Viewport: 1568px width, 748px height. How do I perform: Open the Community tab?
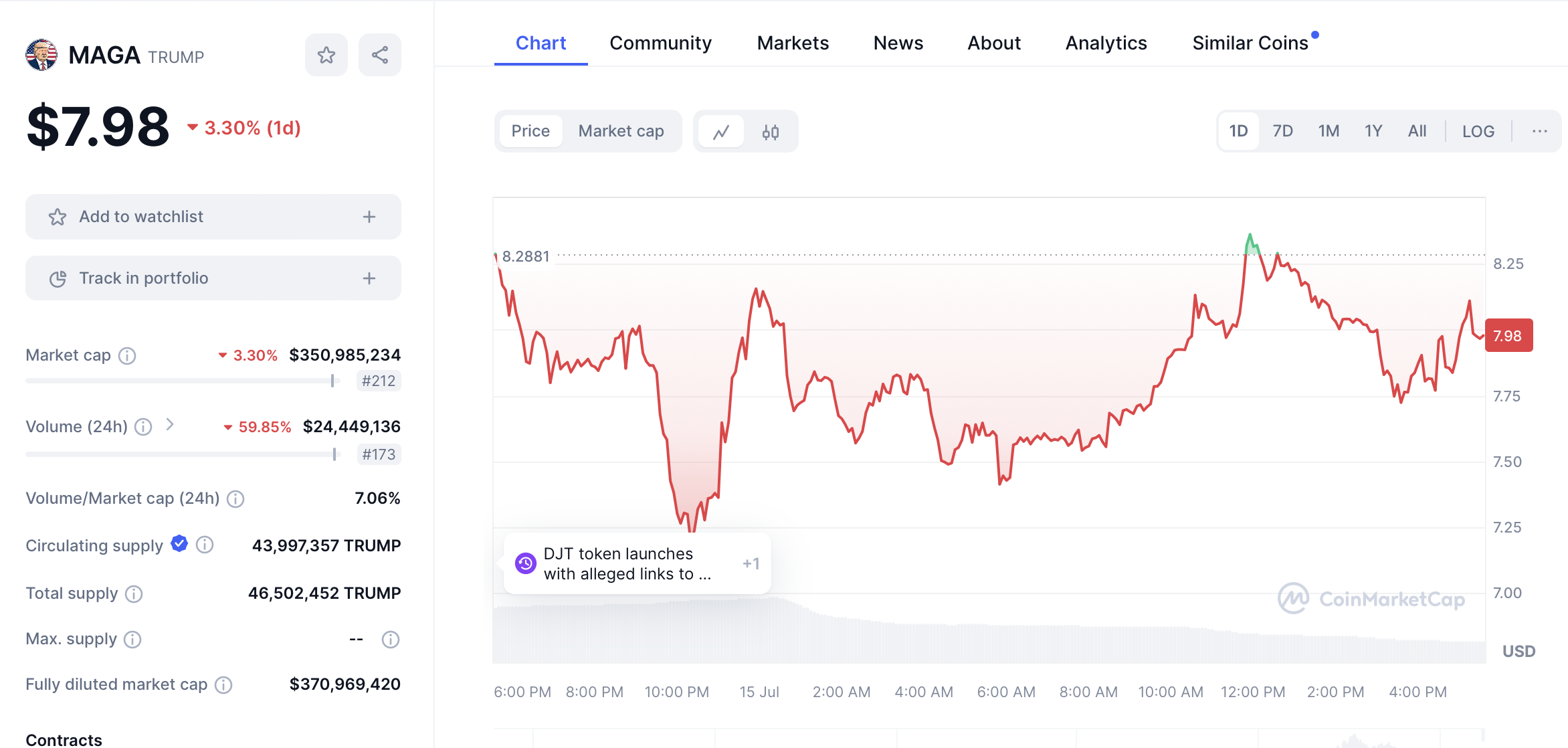pos(660,43)
